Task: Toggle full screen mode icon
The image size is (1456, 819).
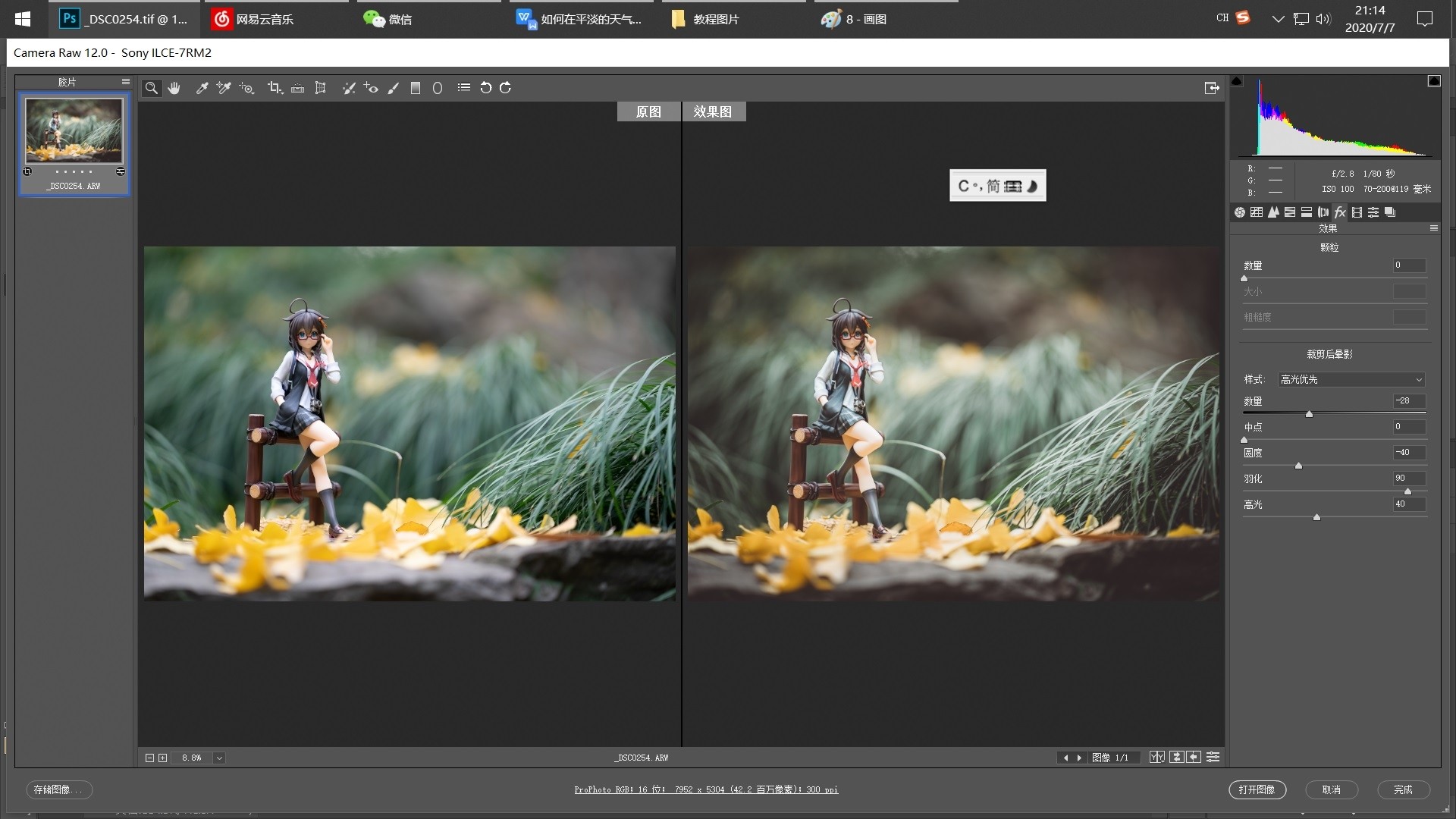Action: [x=1212, y=88]
